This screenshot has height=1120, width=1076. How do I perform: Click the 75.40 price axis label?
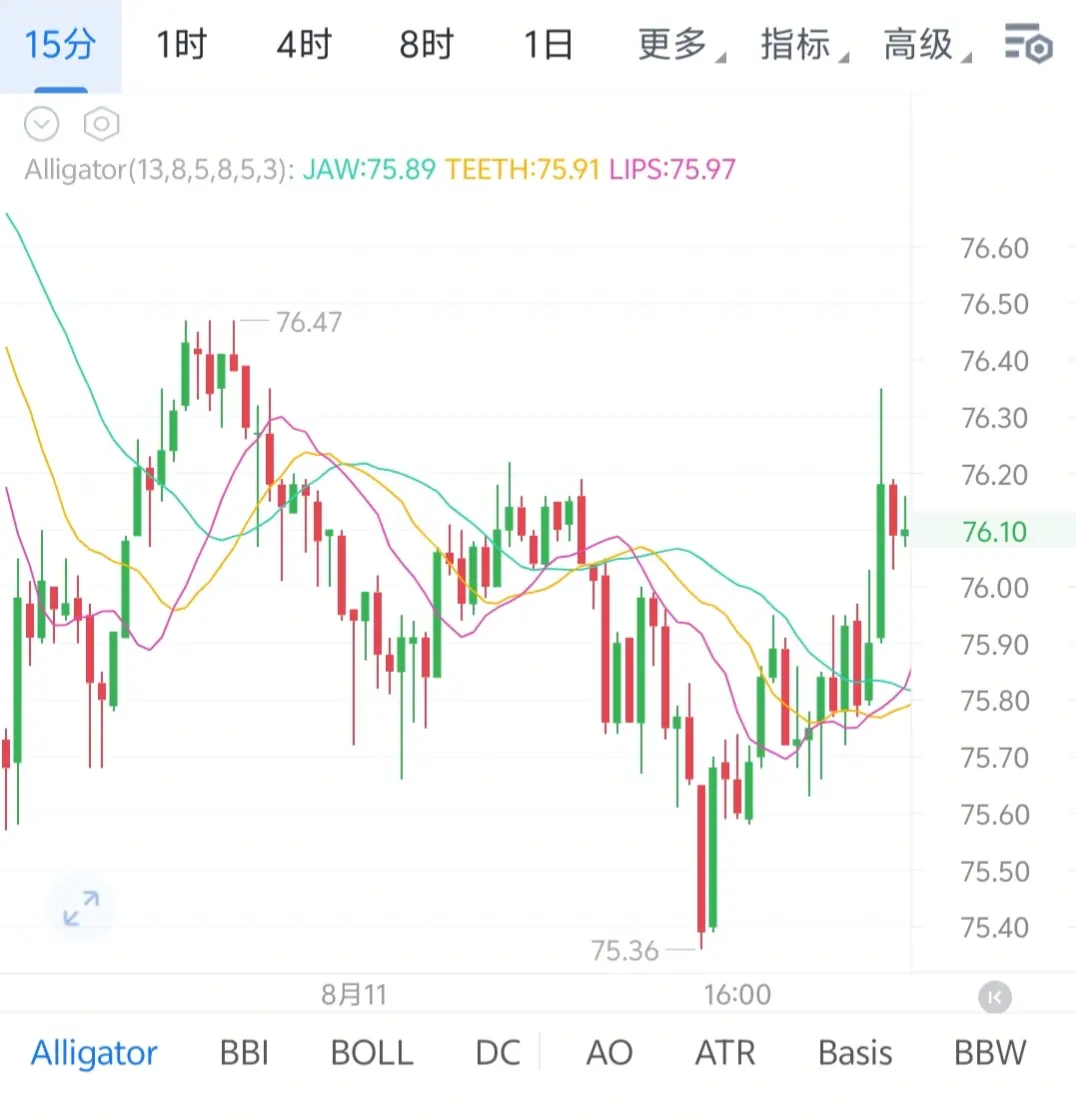click(x=995, y=928)
